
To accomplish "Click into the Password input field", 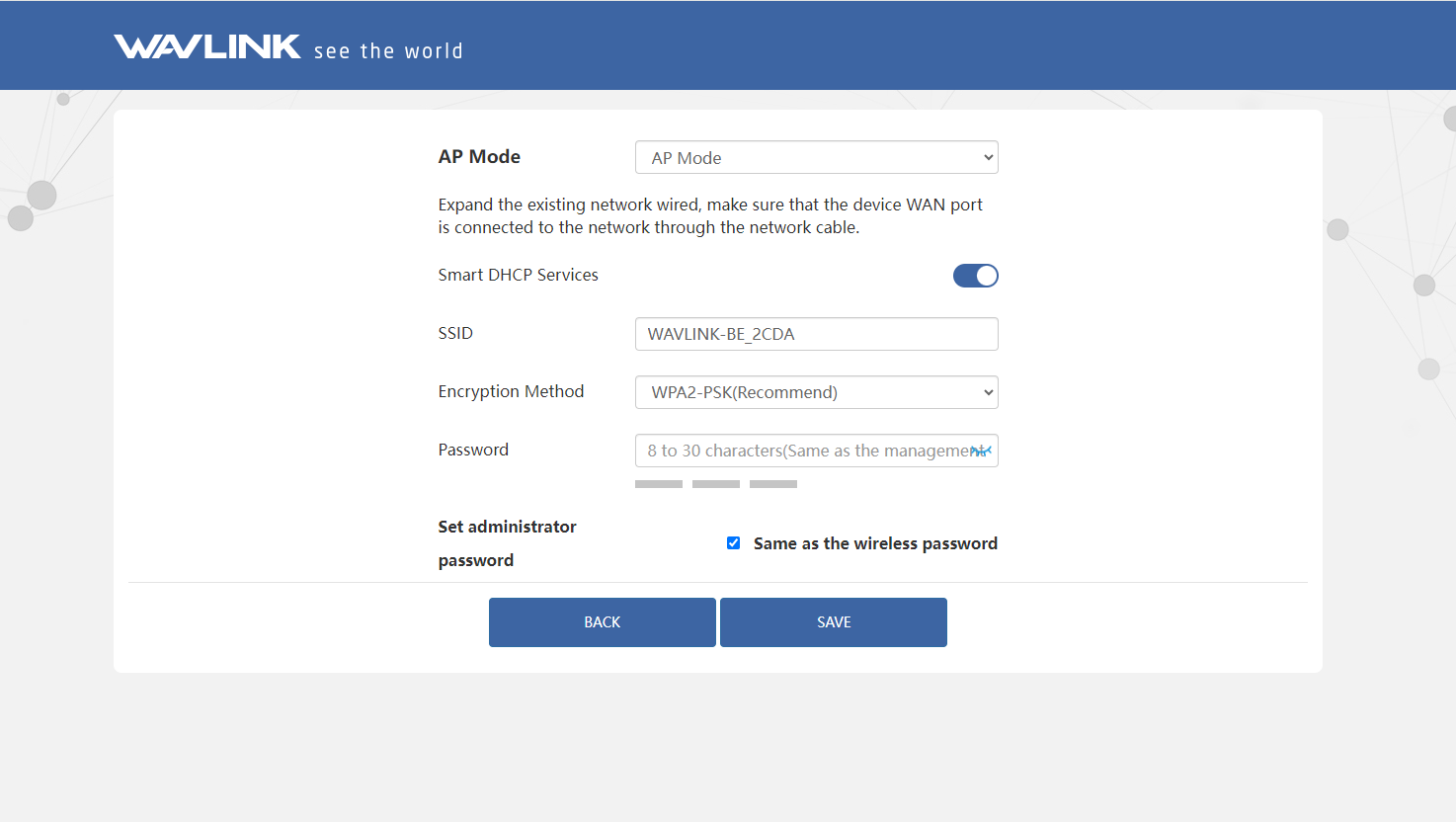I will tap(800, 451).
